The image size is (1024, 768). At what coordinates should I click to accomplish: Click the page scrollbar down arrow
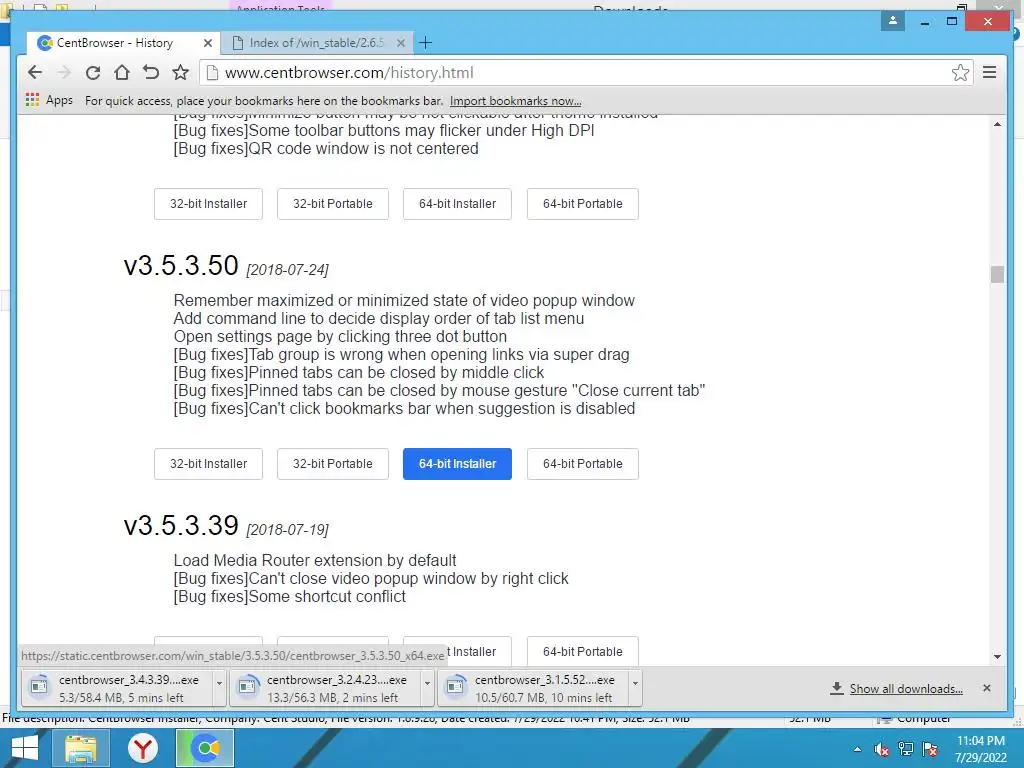(x=997, y=656)
